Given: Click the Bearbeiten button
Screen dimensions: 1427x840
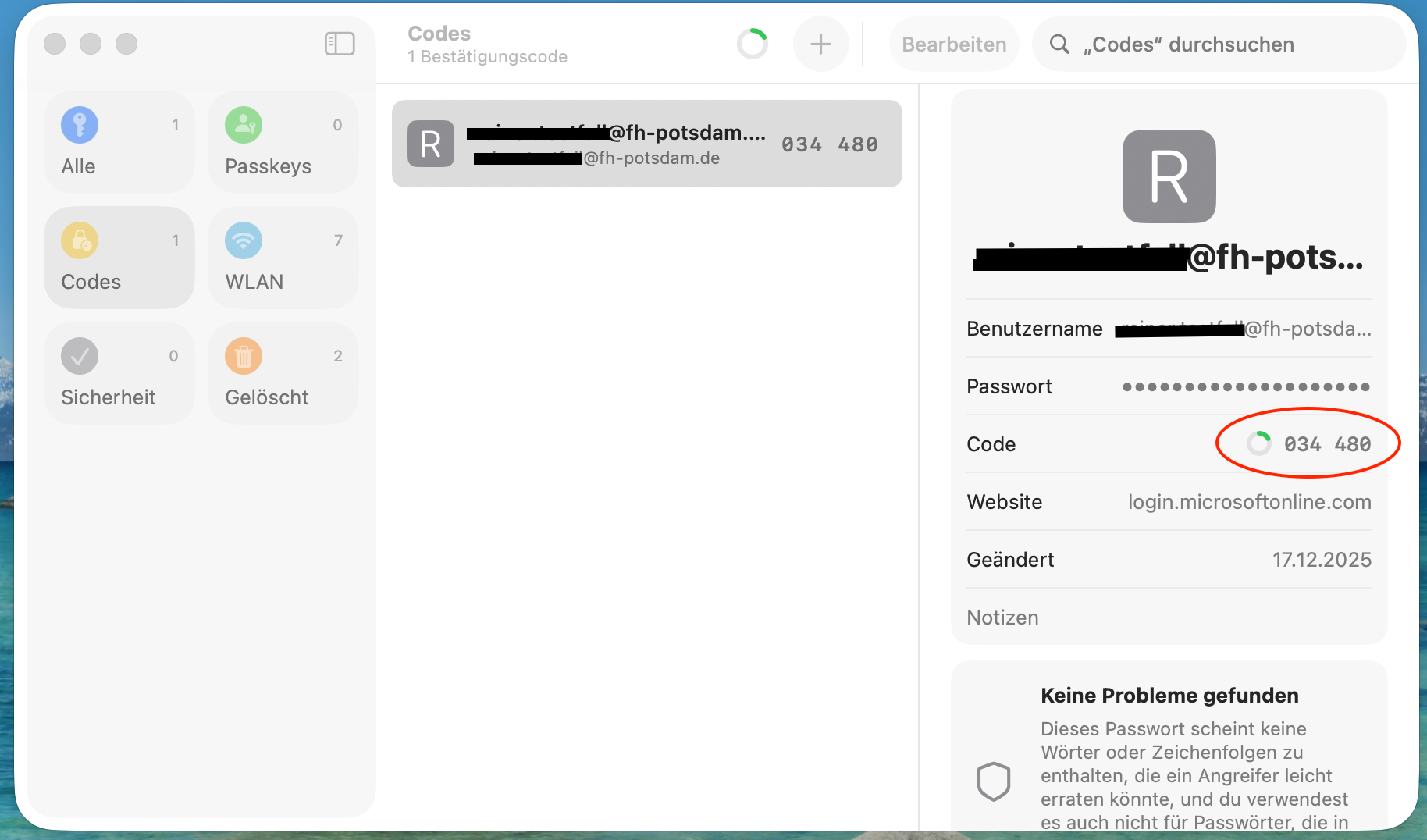Looking at the screenshot, I should tap(953, 44).
